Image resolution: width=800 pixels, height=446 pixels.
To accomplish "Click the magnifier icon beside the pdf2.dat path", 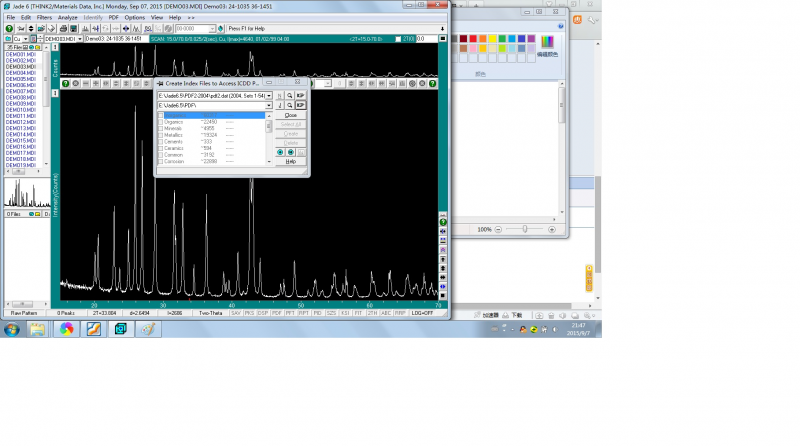I will click(x=290, y=94).
